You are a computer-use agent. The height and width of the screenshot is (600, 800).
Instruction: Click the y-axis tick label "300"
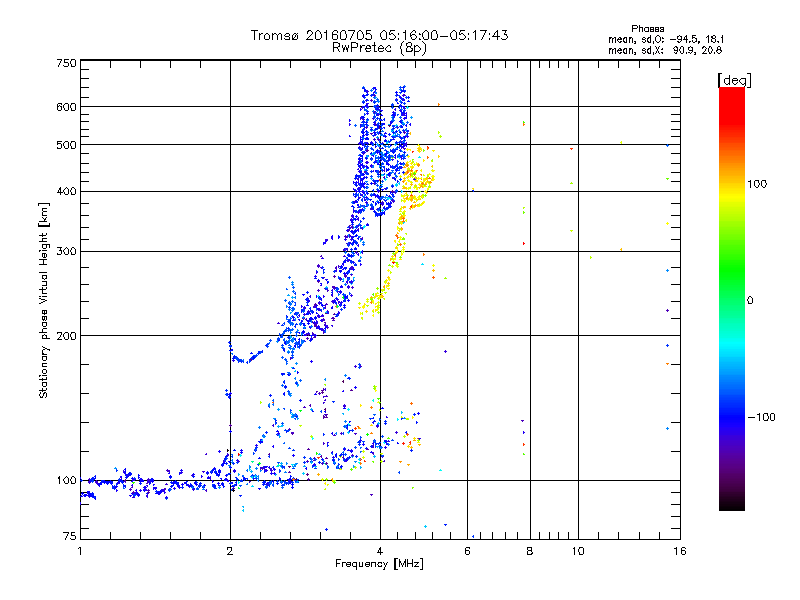point(66,252)
